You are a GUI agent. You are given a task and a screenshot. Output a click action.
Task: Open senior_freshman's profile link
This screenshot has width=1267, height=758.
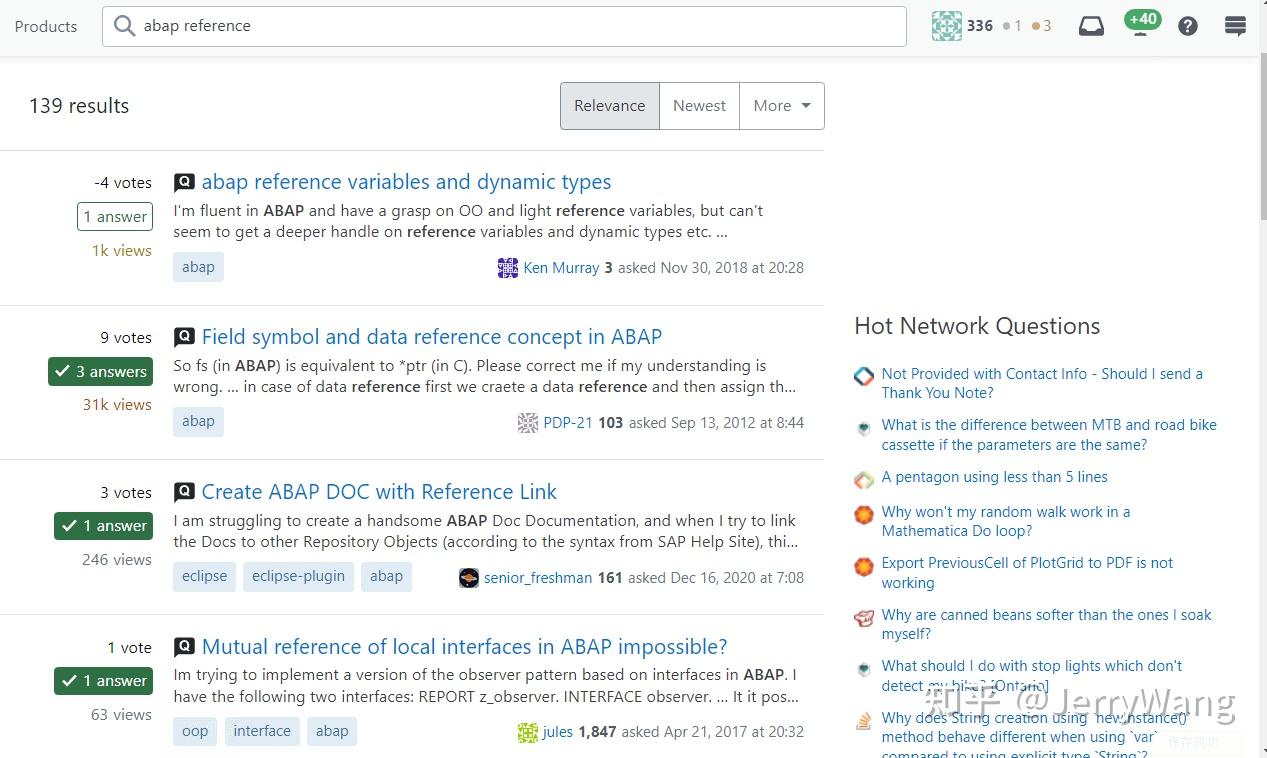[538, 578]
